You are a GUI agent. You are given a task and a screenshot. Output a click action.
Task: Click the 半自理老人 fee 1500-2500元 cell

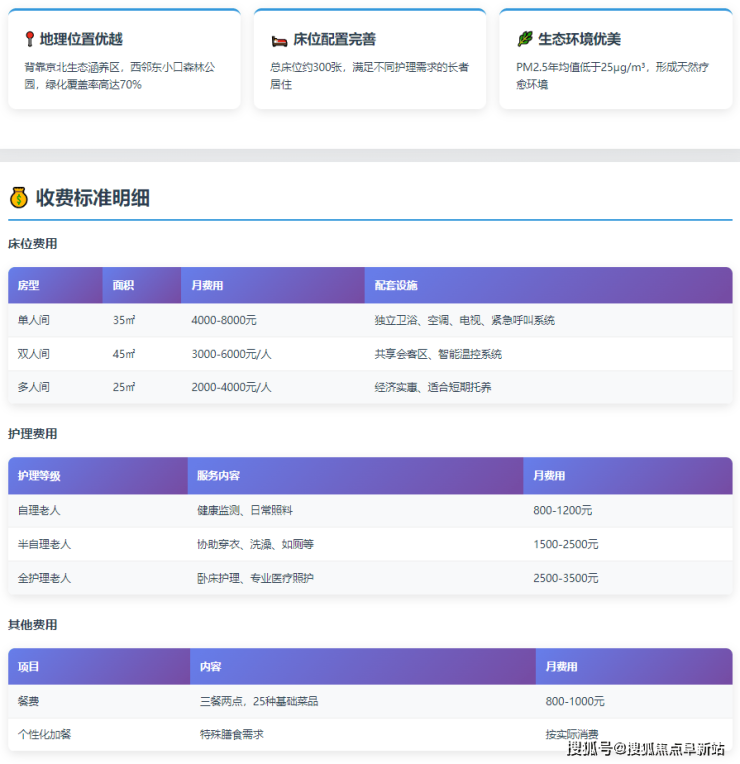pyautogui.click(x=566, y=544)
